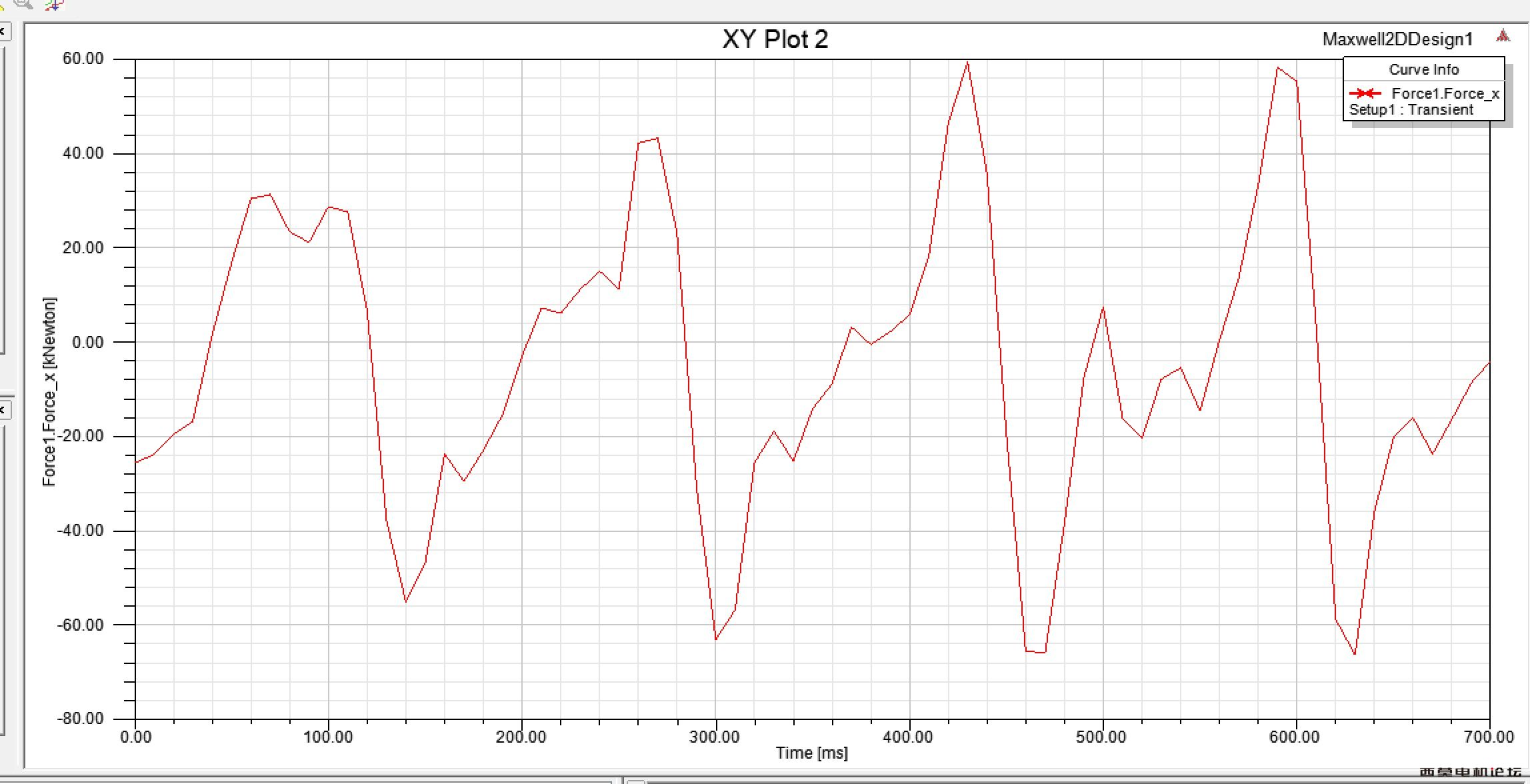
Task: Click the 500.00 tick label on Time axis
Action: click(1101, 737)
